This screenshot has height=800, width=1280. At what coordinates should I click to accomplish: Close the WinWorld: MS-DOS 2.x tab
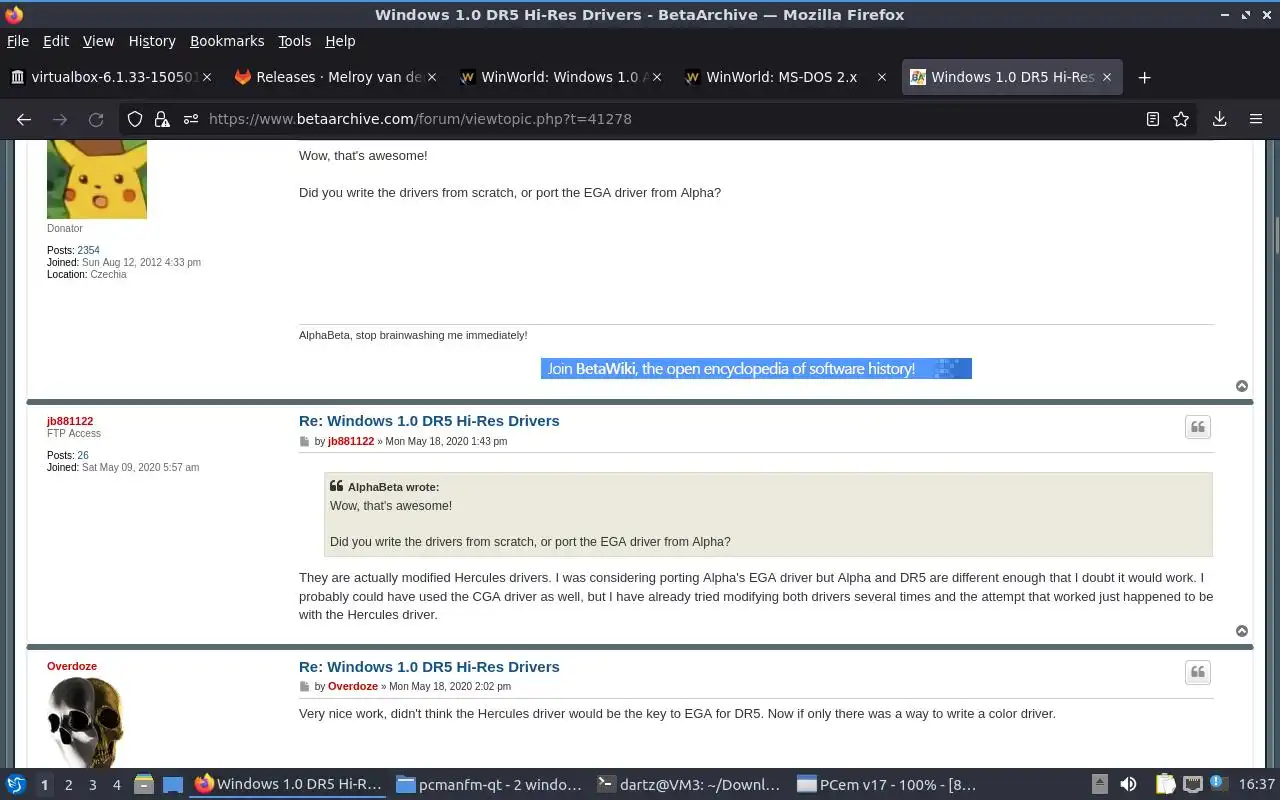click(881, 77)
